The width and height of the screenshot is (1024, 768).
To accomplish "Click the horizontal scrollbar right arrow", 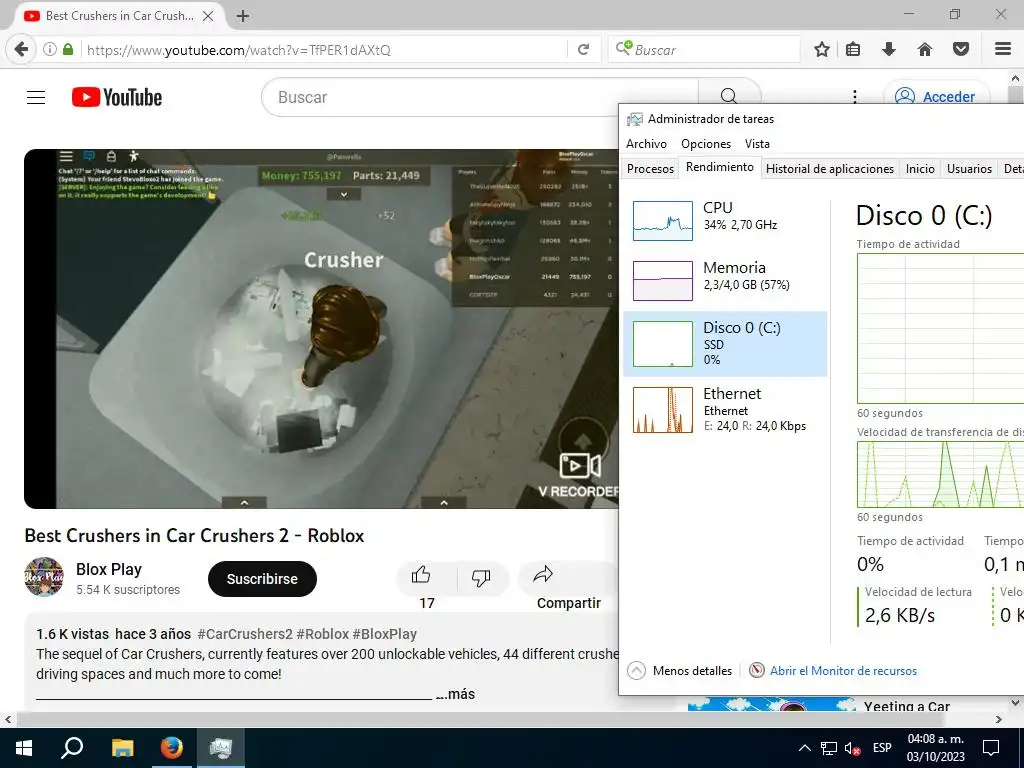I will pyautogui.click(x=999, y=720).
